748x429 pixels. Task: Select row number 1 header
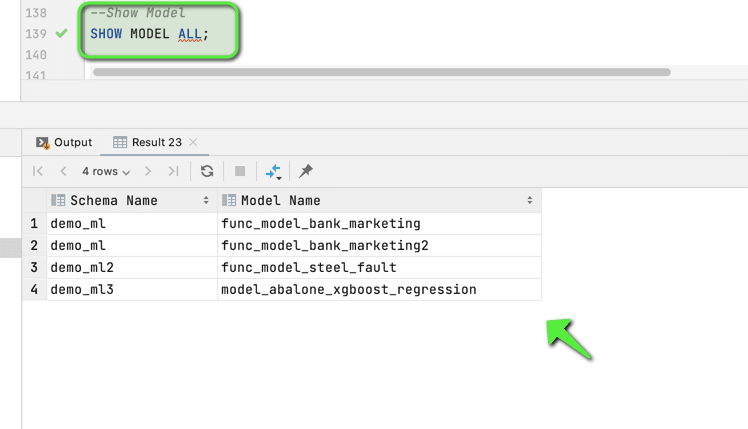(34, 223)
